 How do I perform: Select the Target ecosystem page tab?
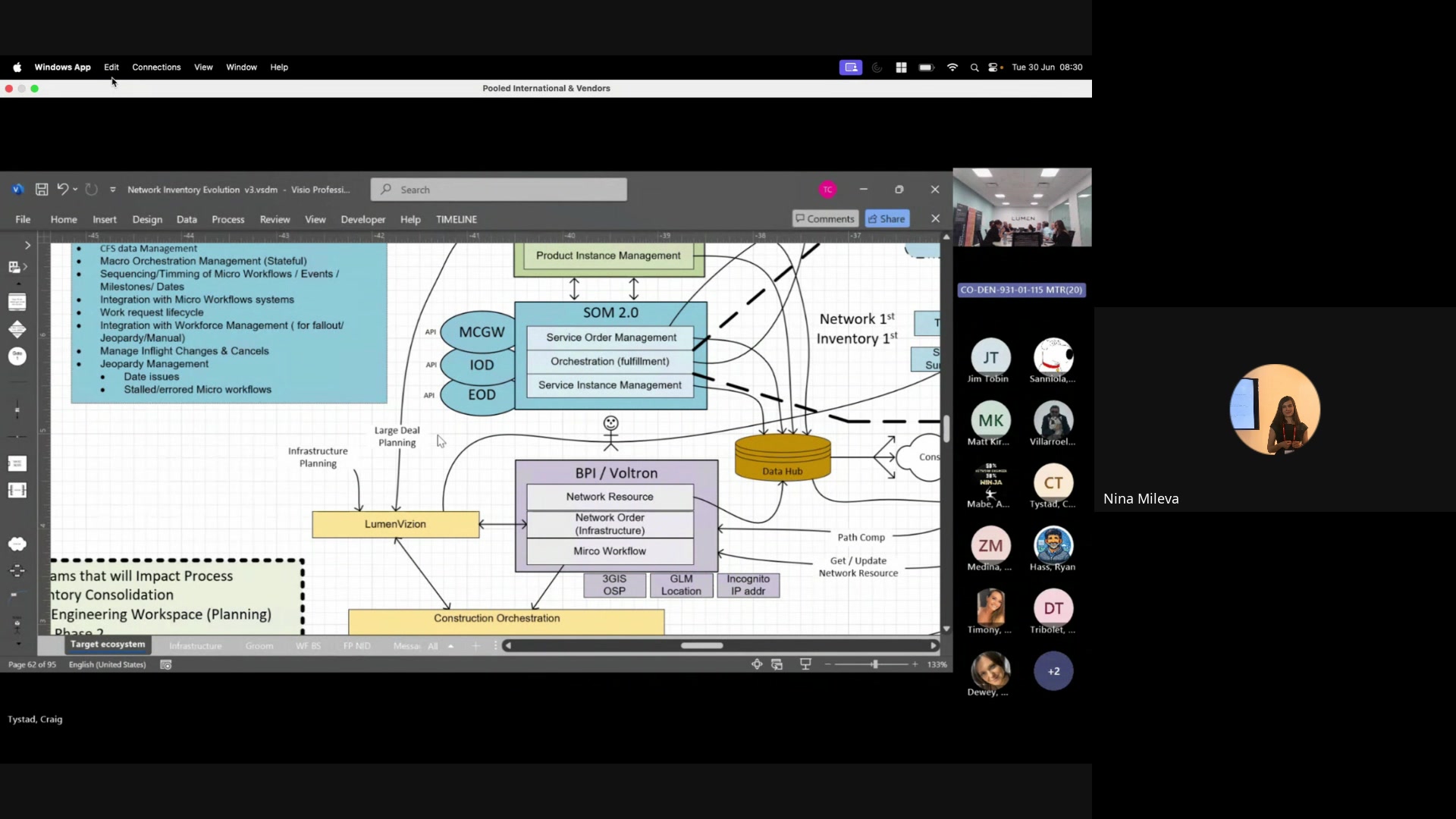point(108,645)
